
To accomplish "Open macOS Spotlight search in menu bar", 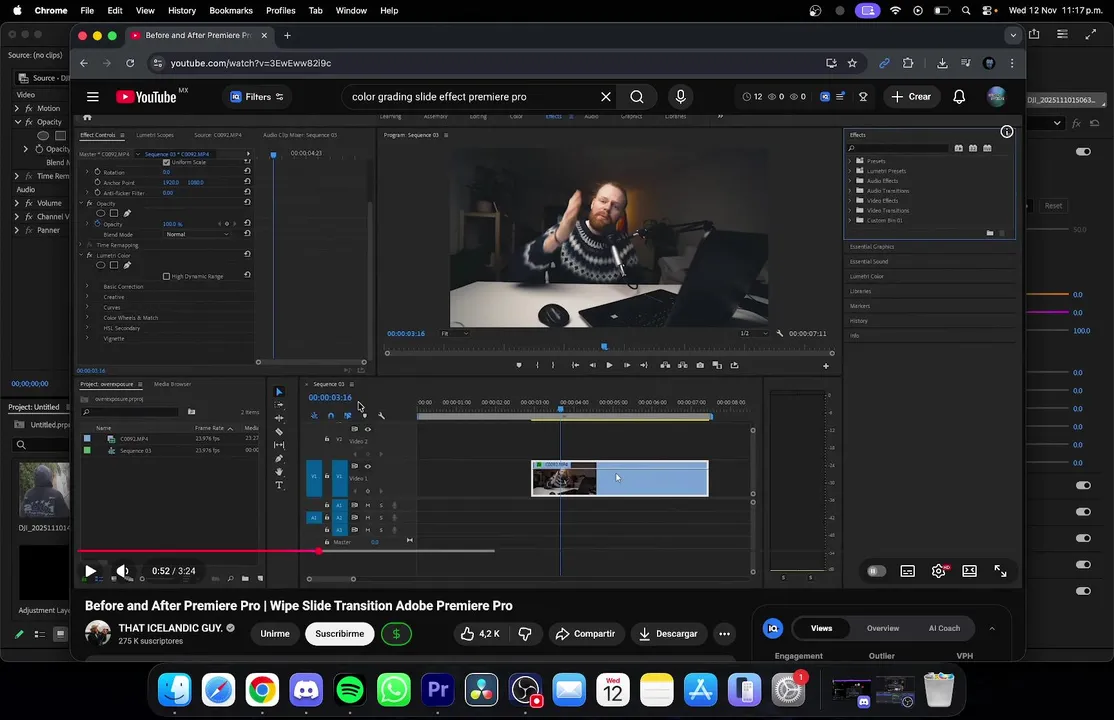I will [x=966, y=11].
